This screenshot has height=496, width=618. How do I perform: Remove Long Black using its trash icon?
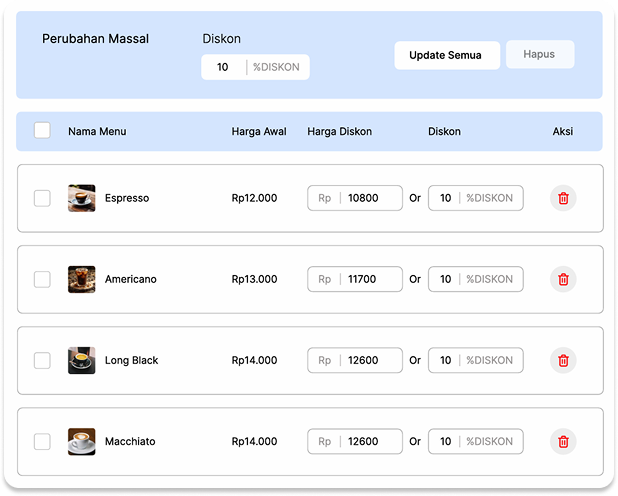[563, 360]
